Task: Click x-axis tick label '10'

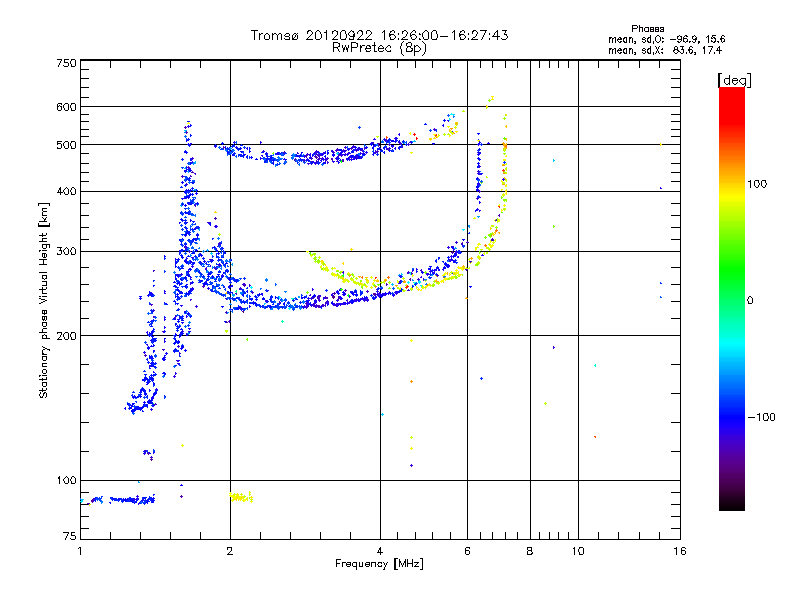Action: (578, 551)
